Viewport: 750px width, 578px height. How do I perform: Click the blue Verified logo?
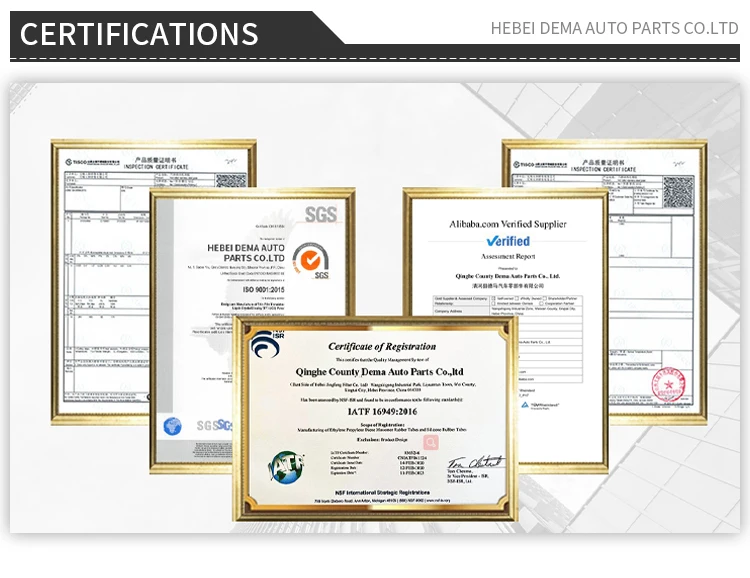pyautogui.click(x=507, y=241)
